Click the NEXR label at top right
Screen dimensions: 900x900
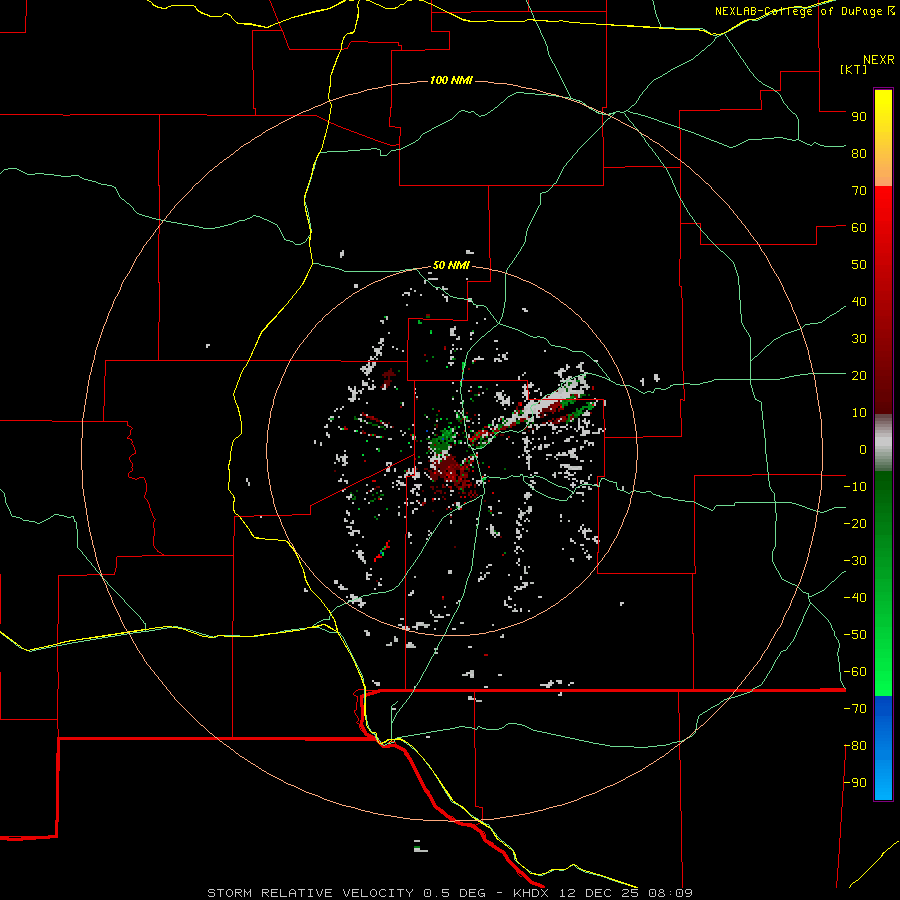coord(879,60)
